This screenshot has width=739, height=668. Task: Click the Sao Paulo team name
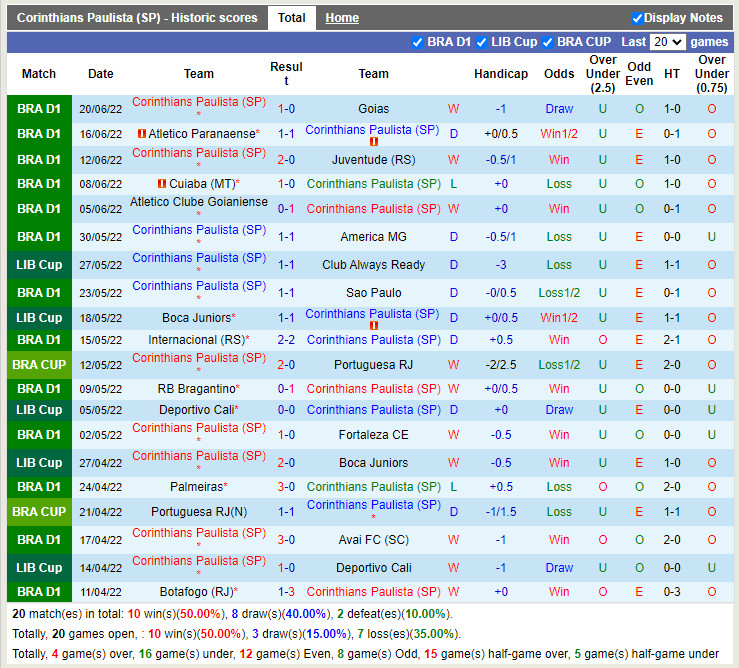pos(373,293)
